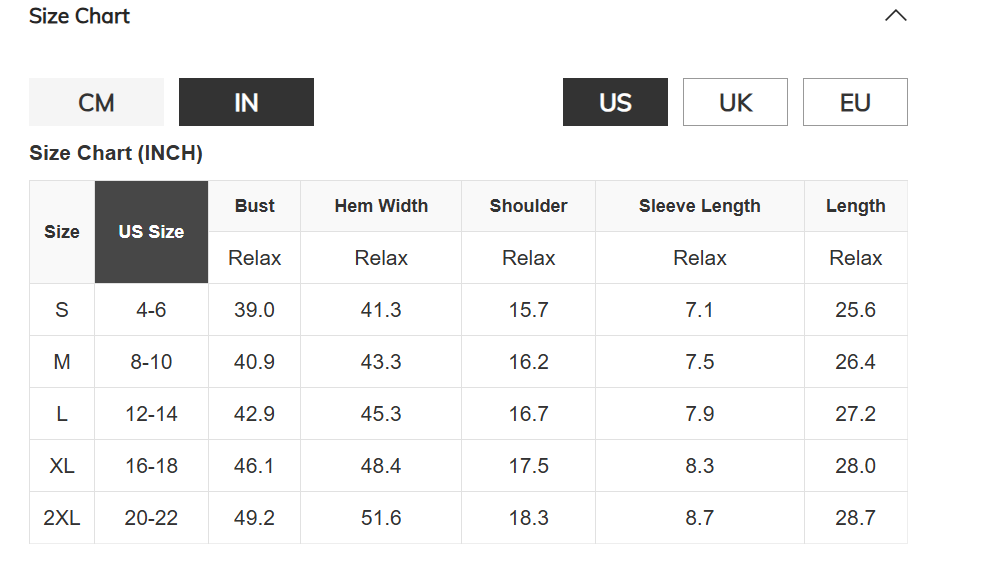Click the dark US Size column header

(x=151, y=232)
